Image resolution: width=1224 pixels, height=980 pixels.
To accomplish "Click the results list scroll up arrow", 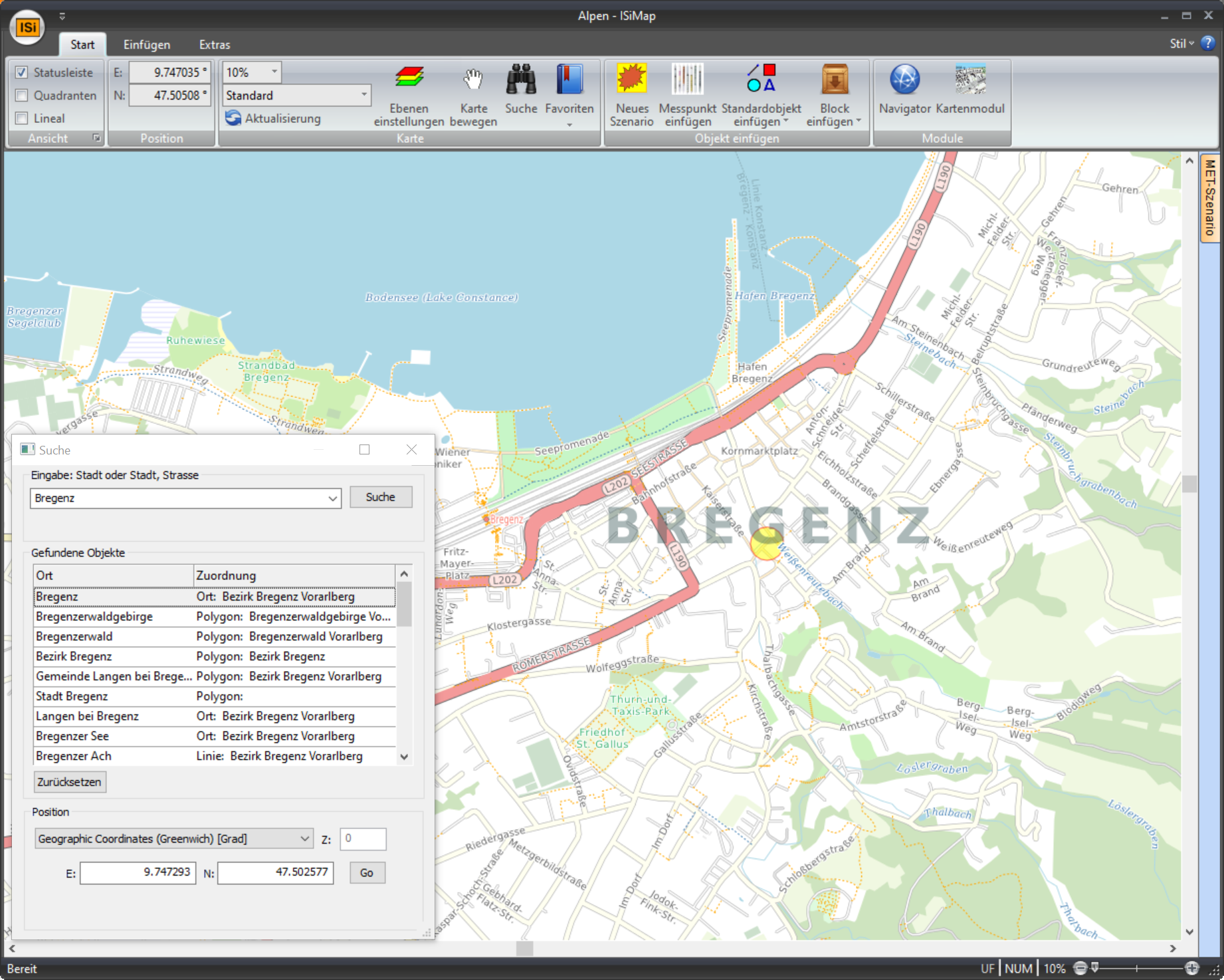I will click(404, 573).
